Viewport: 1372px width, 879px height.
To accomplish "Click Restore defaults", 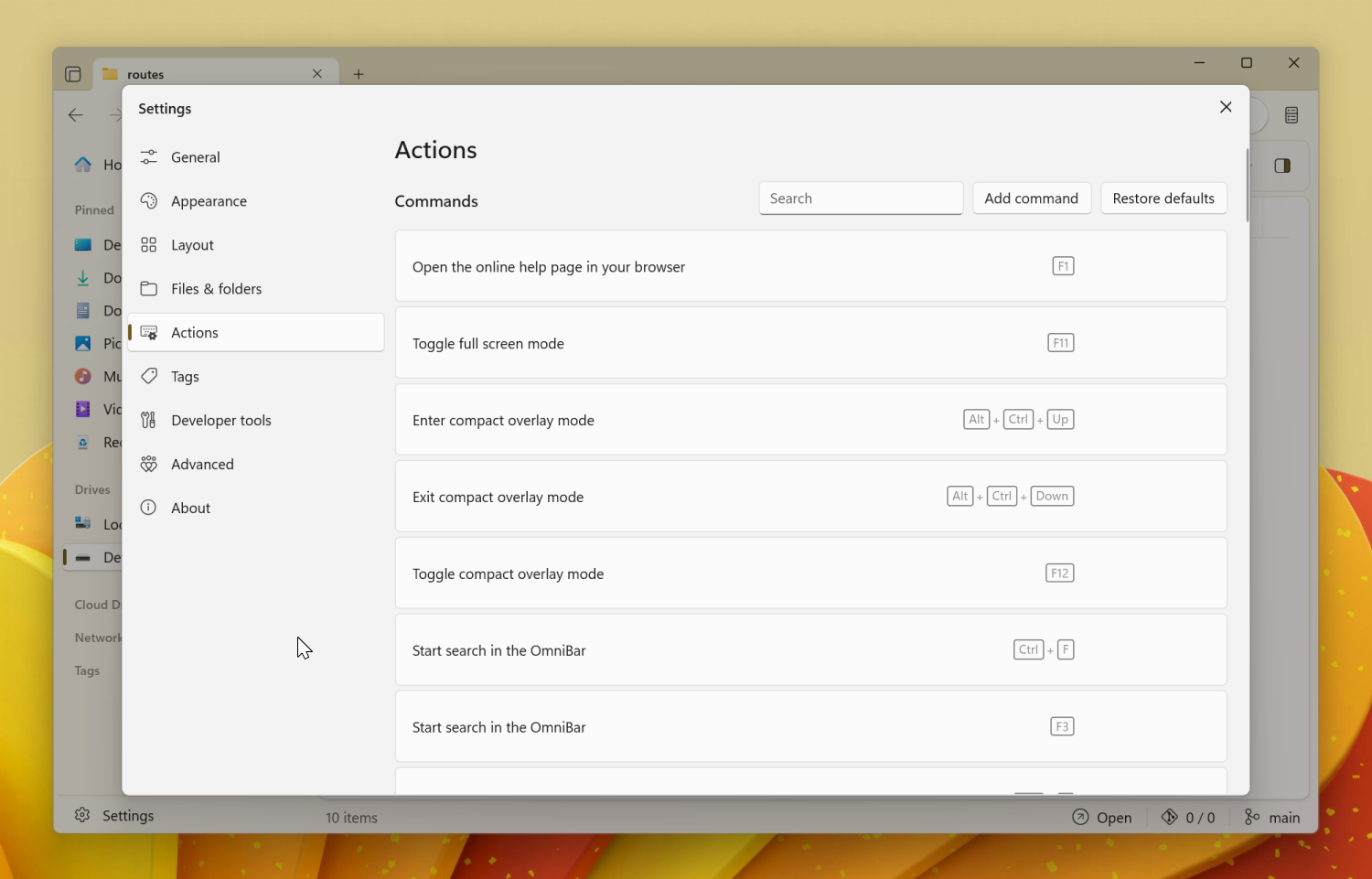I will [x=1163, y=198].
